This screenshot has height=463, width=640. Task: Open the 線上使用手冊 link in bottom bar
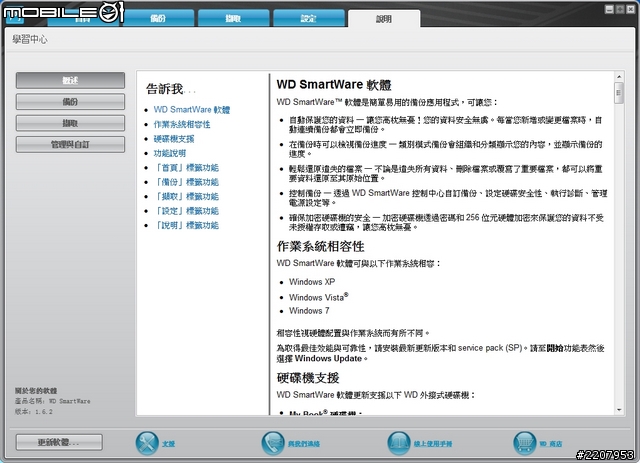click(x=433, y=444)
